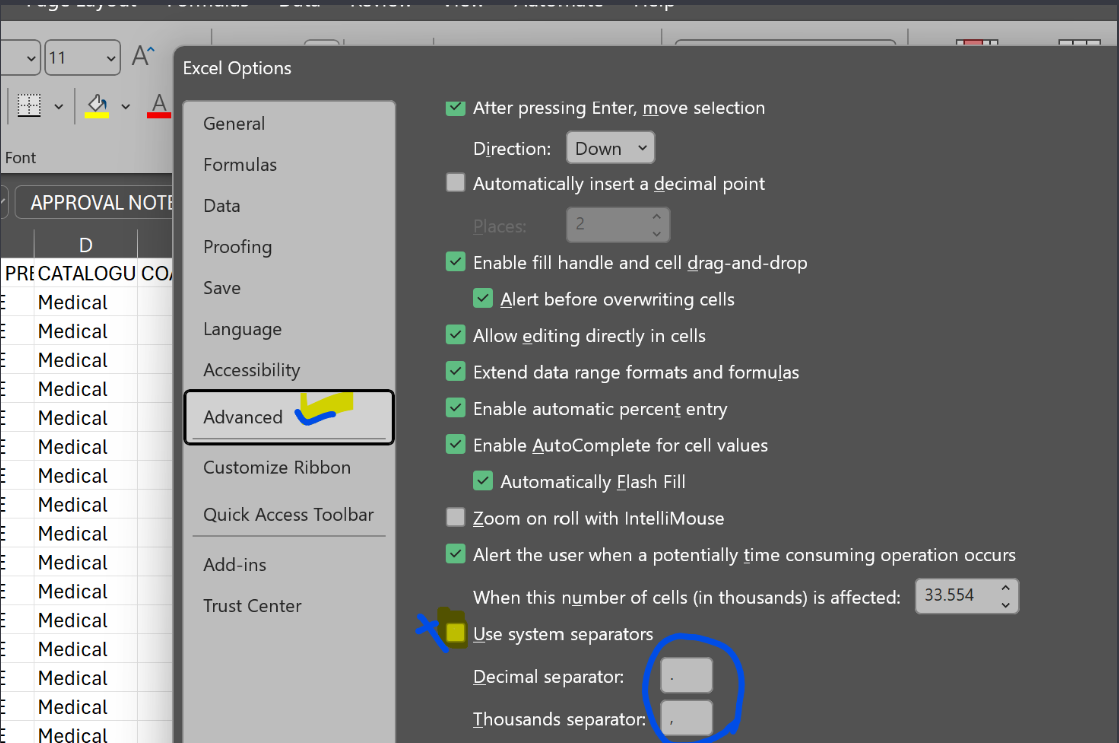
Task: Toggle Alert the user time consuming operation
Action: [455, 553]
